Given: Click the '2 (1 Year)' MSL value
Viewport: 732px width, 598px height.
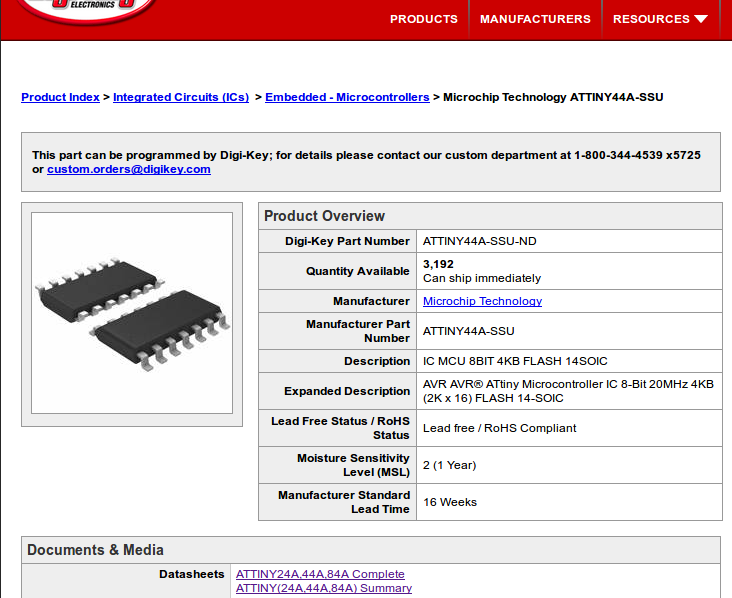Looking at the screenshot, I should click(x=450, y=465).
